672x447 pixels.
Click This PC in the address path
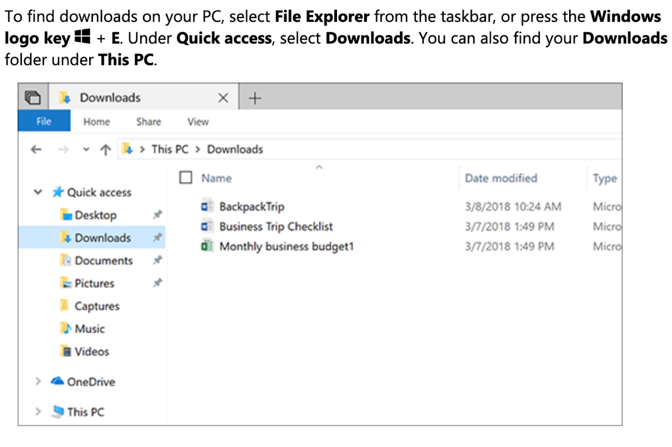click(170, 149)
